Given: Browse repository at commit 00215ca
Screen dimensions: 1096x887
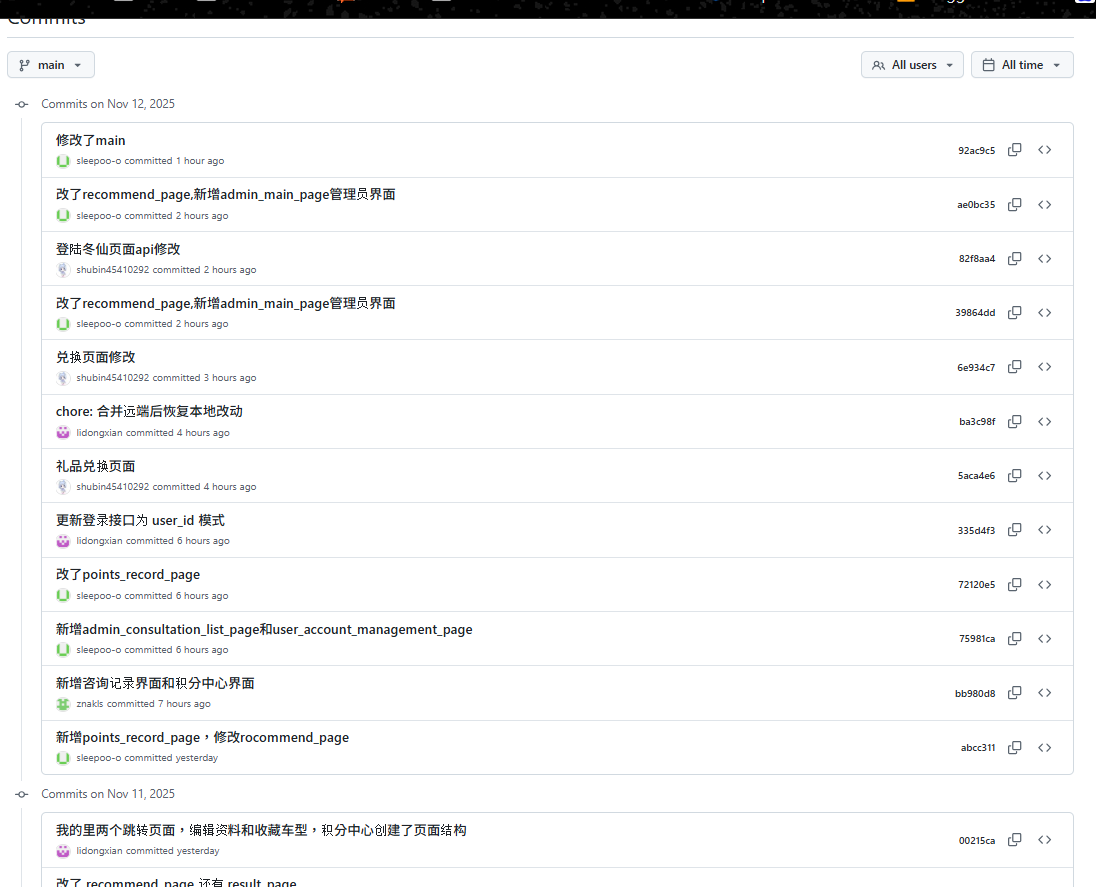Looking at the screenshot, I should pos(1044,839).
